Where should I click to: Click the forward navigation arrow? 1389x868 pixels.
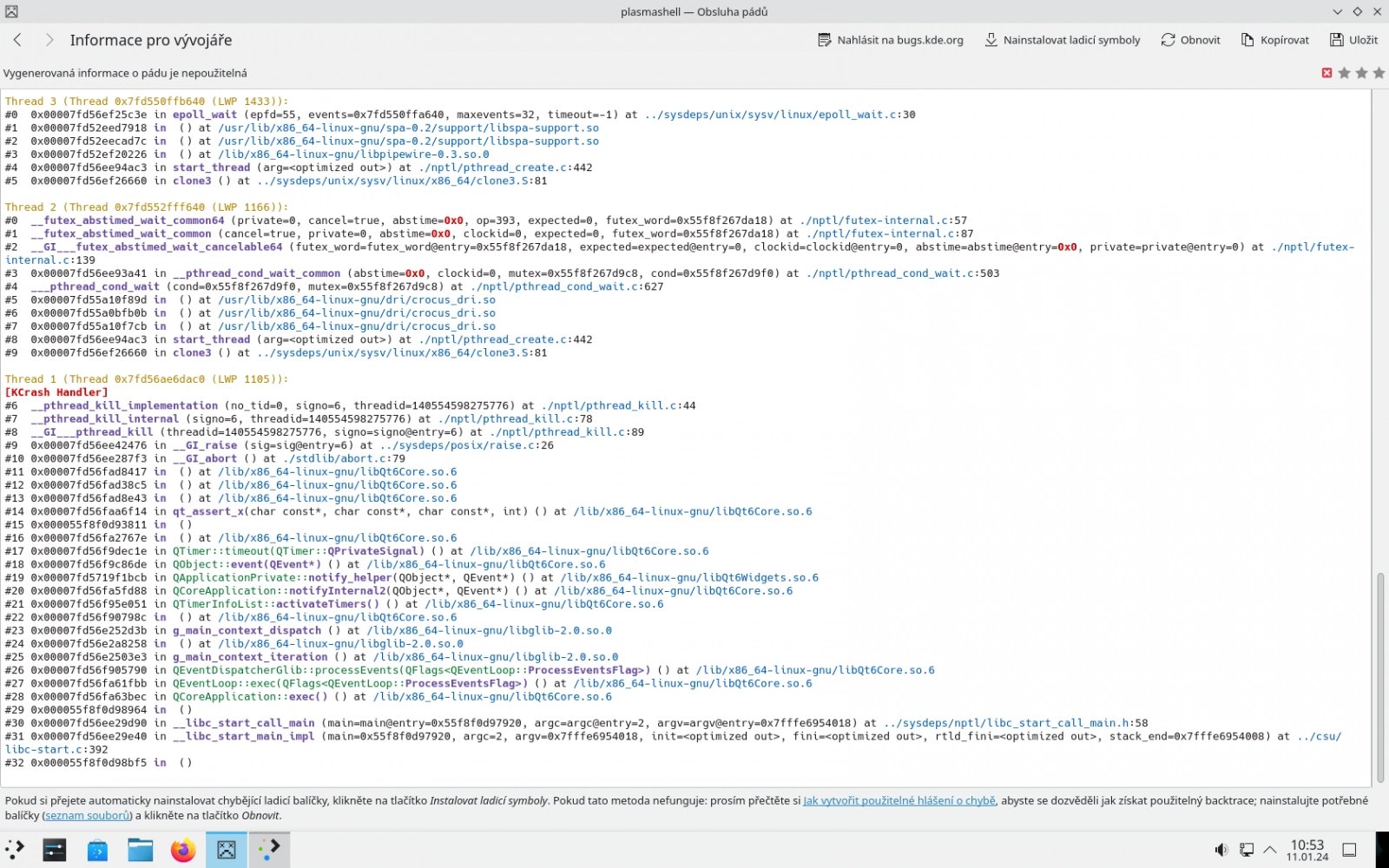[x=49, y=40]
